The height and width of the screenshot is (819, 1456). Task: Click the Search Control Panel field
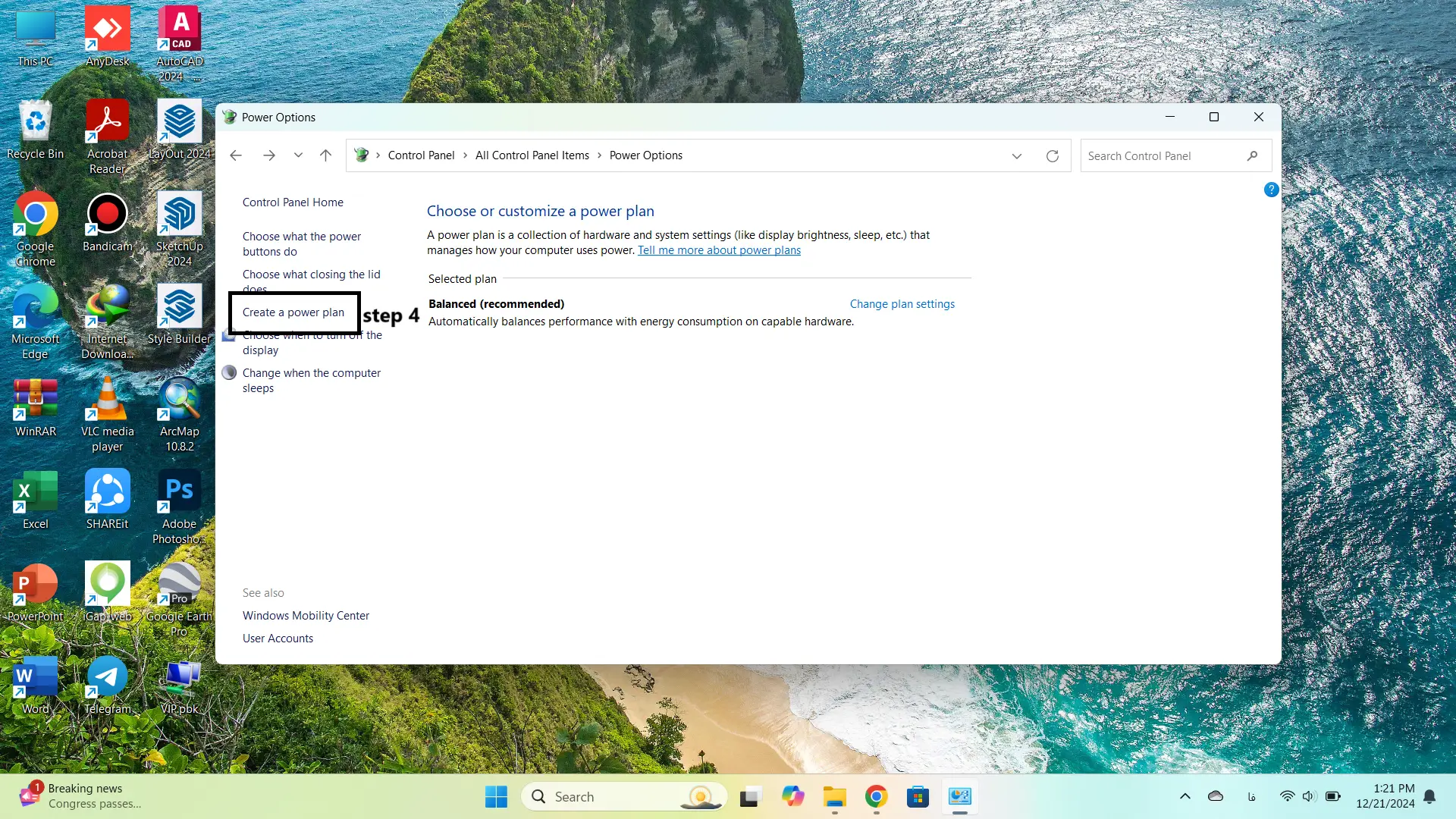click(x=1160, y=156)
